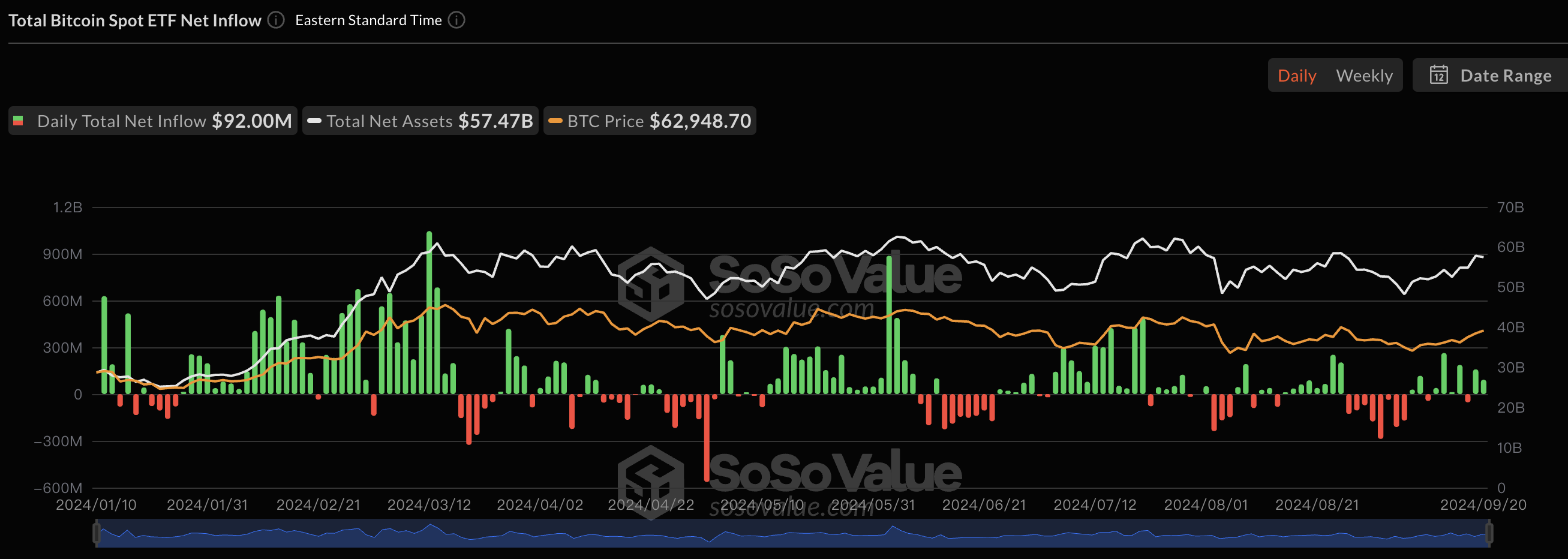The width and height of the screenshot is (1568, 559).
Task: Open the Date Range picker
Action: point(1491,76)
